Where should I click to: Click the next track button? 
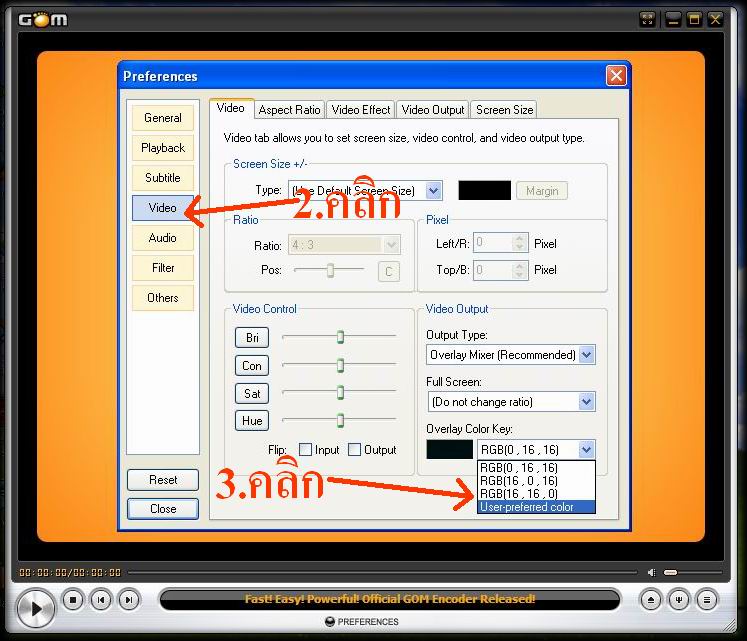click(129, 600)
